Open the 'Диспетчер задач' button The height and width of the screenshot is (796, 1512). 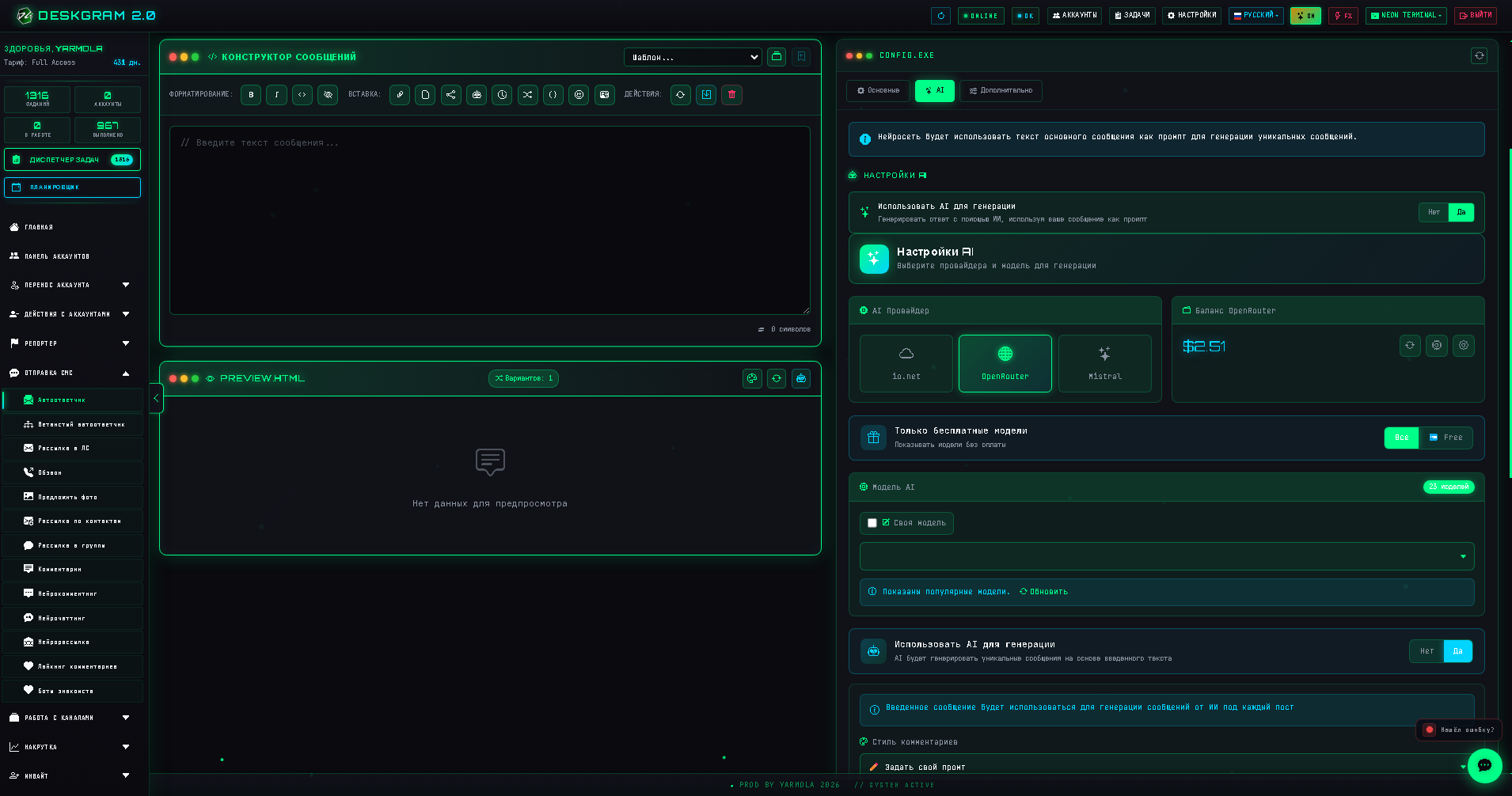(x=72, y=160)
